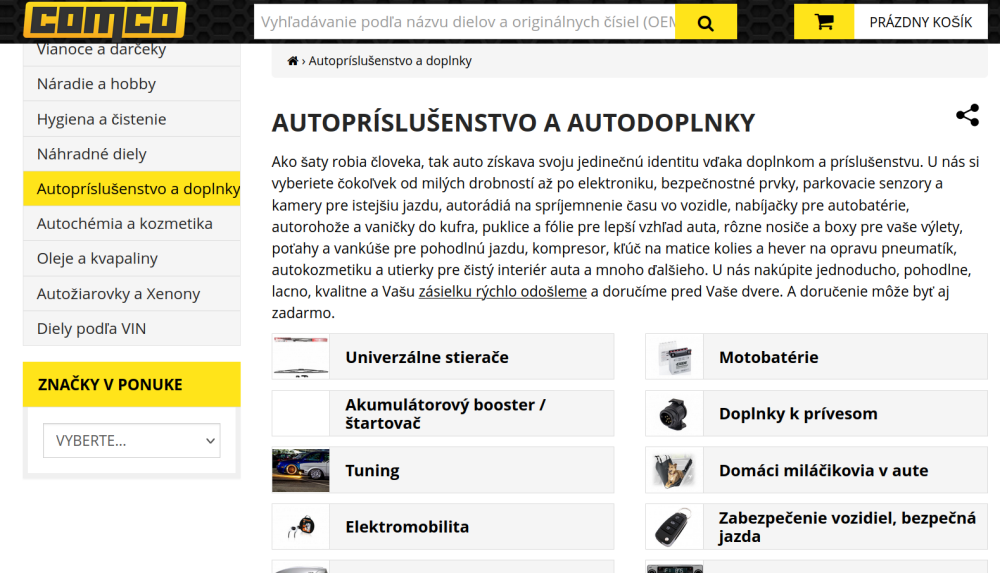
Task: Click the Elektromobilita charger thumbnail
Action: click(301, 526)
